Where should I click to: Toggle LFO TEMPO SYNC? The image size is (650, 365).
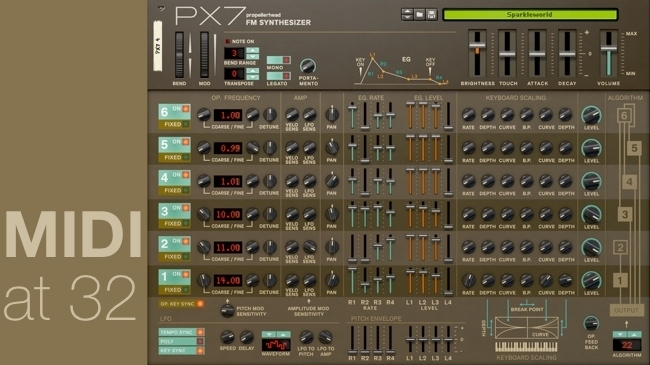pos(181,332)
